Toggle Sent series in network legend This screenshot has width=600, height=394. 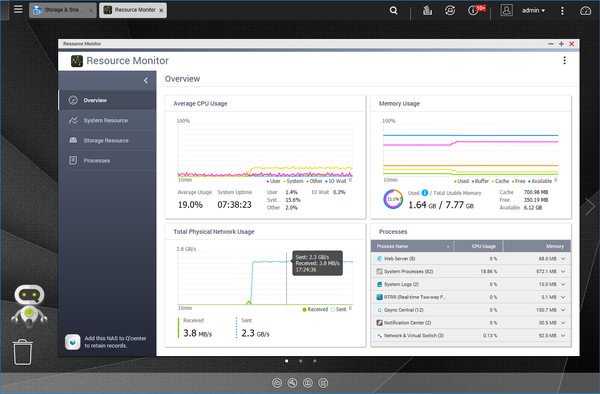point(339,309)
